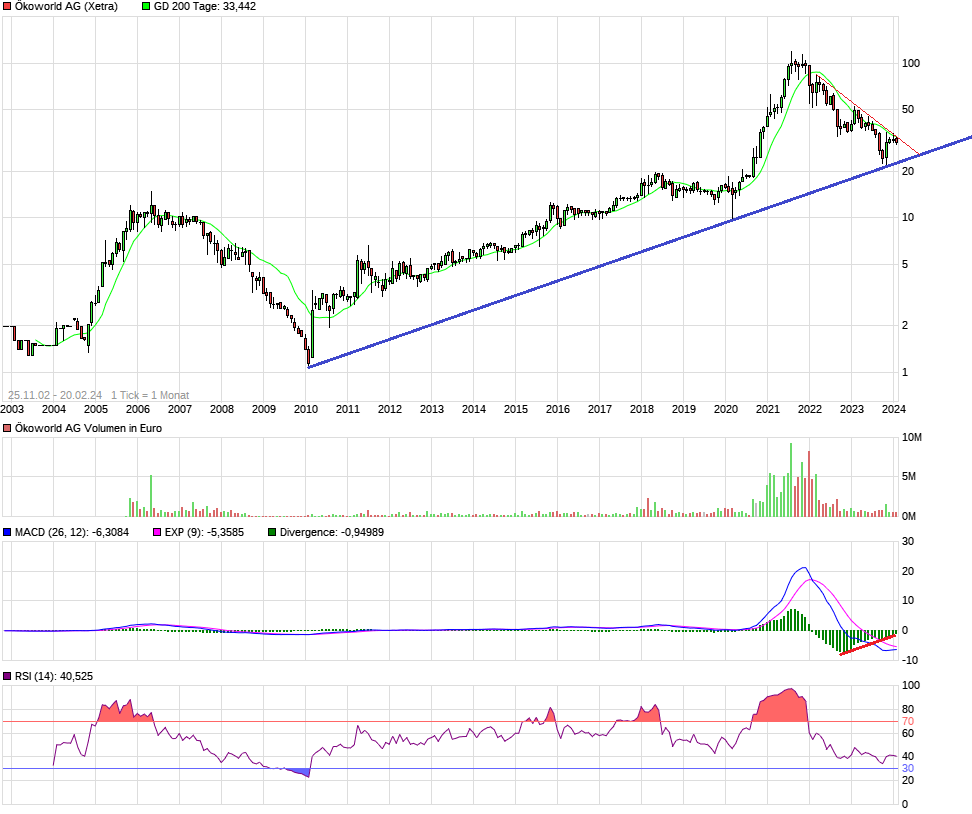Click the 2022 year mark on time axis
The height and width of the screenshot is (814, 972).
pyautogui.click(x=809, y=409)
